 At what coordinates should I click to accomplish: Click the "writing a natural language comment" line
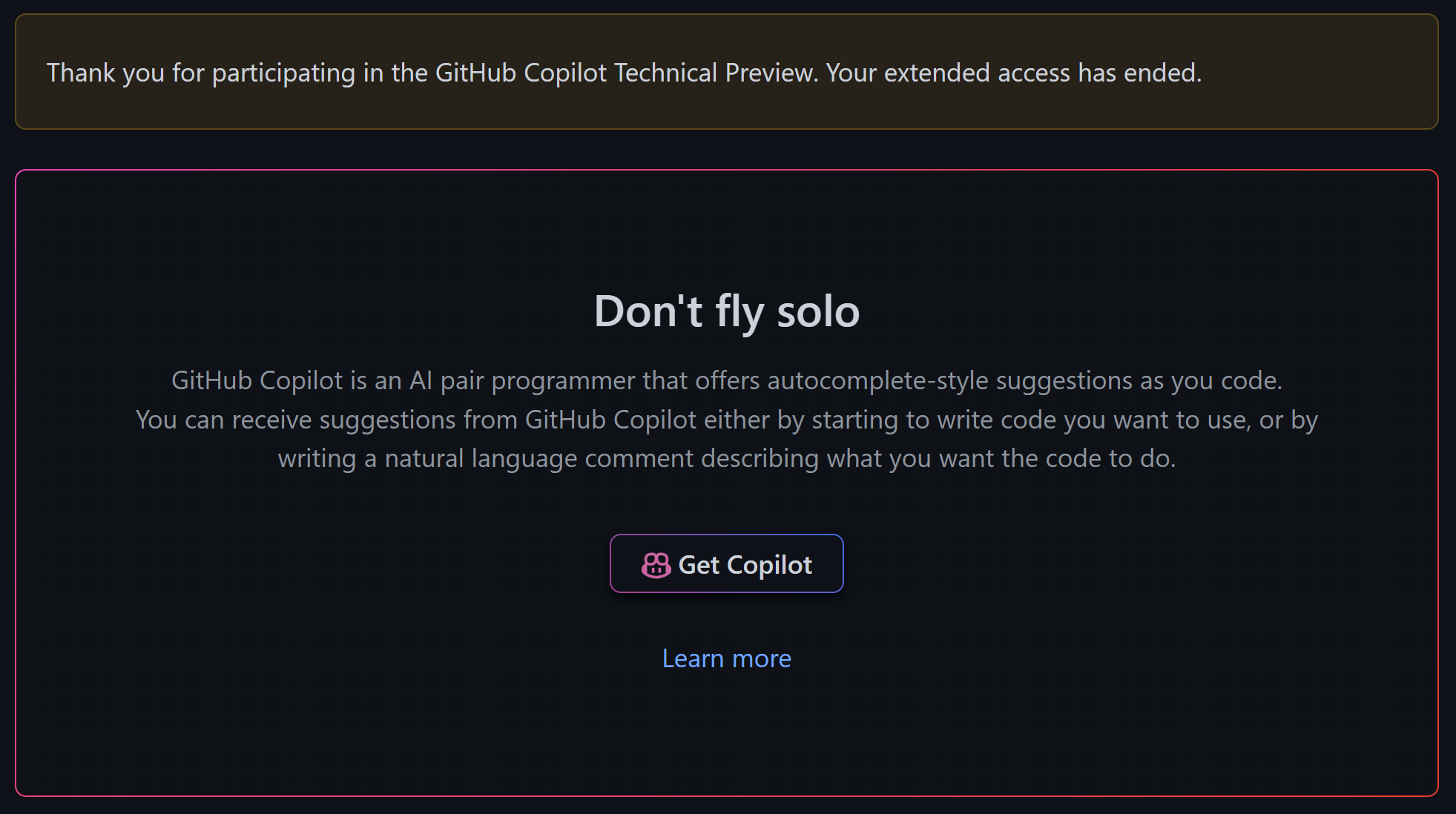[727, 458]
